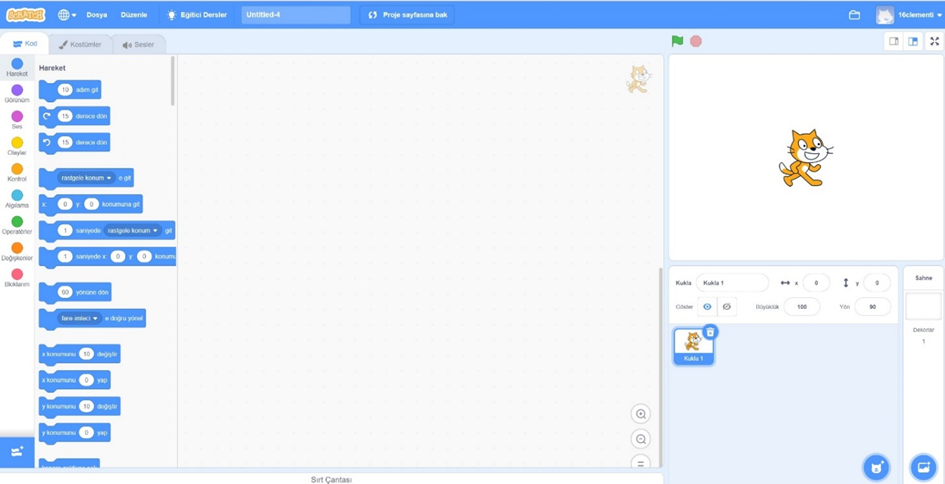Viewport: 945px width, 484px height.
Task: Switch to the Sesler tab
Action: coord(138,45)
